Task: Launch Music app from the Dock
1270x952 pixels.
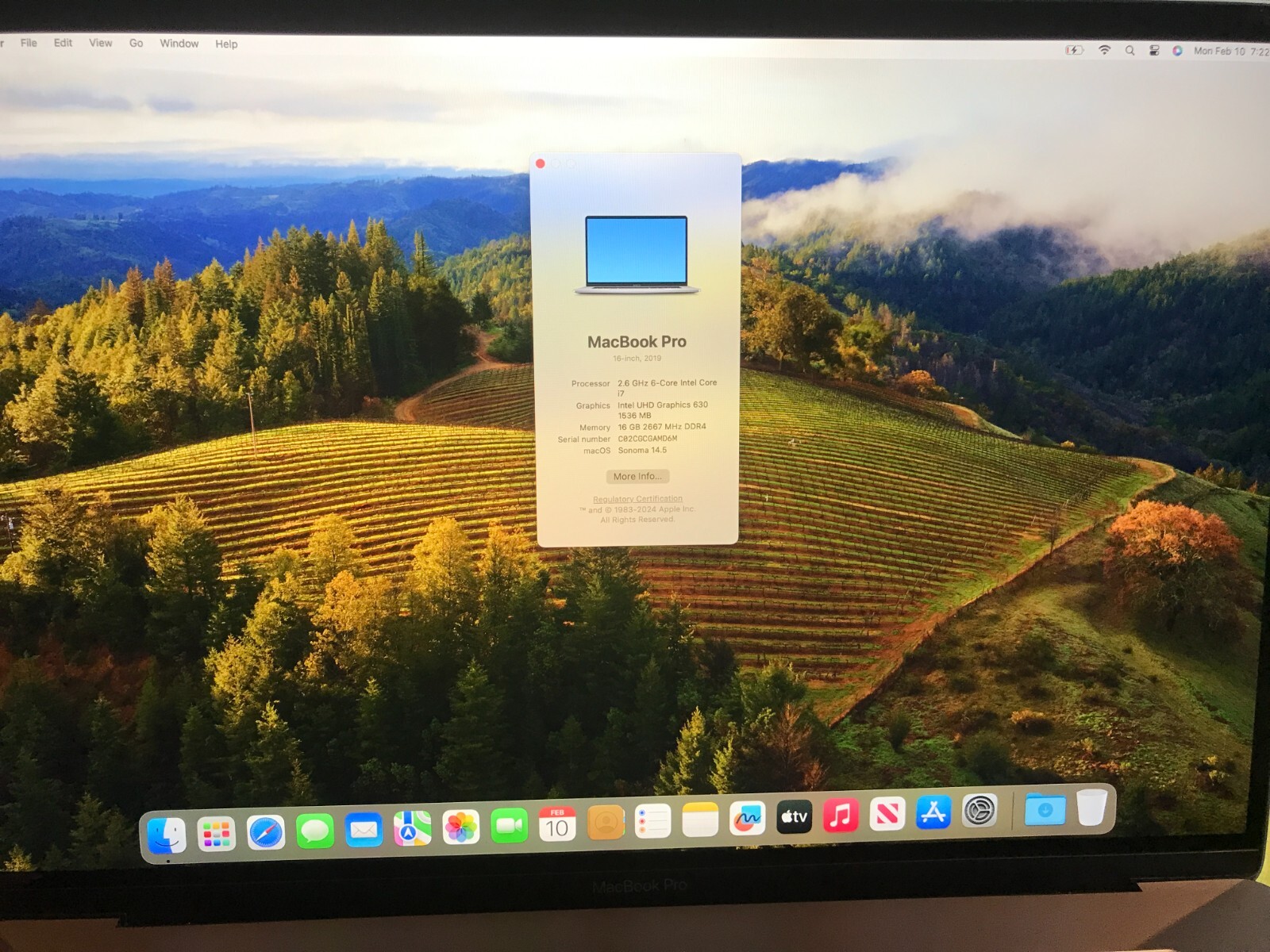Action: 841,815
